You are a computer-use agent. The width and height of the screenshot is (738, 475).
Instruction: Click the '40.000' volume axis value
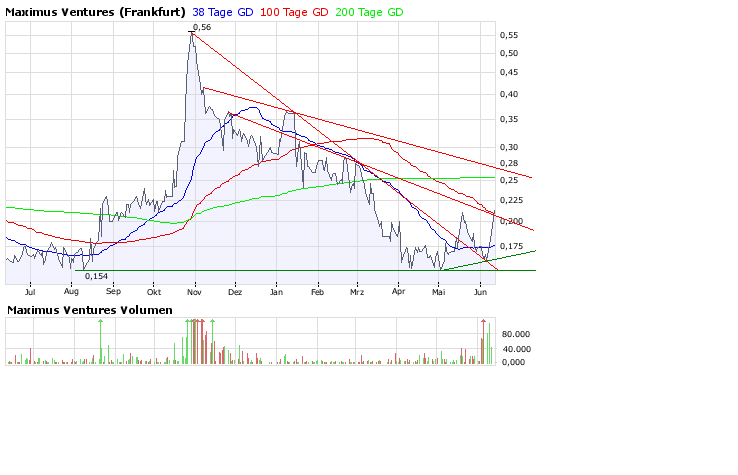pyautogui.click(x=516, y=349)
